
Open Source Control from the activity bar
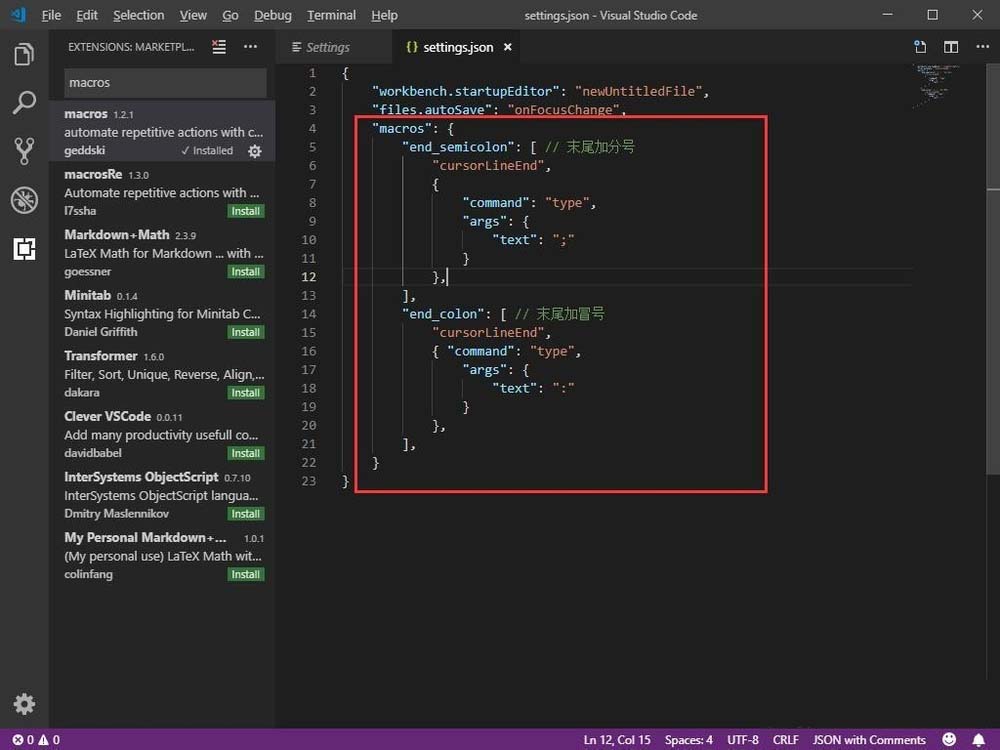[24, 151]
